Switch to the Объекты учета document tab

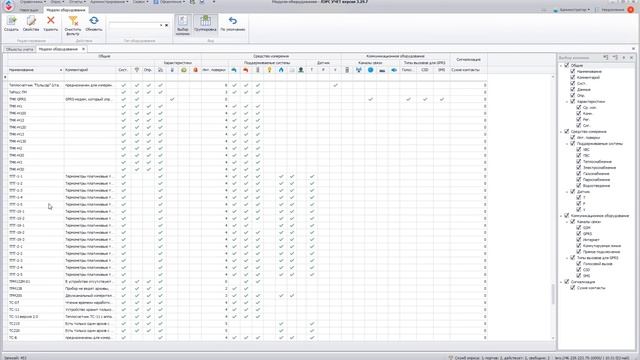(20, 49)
